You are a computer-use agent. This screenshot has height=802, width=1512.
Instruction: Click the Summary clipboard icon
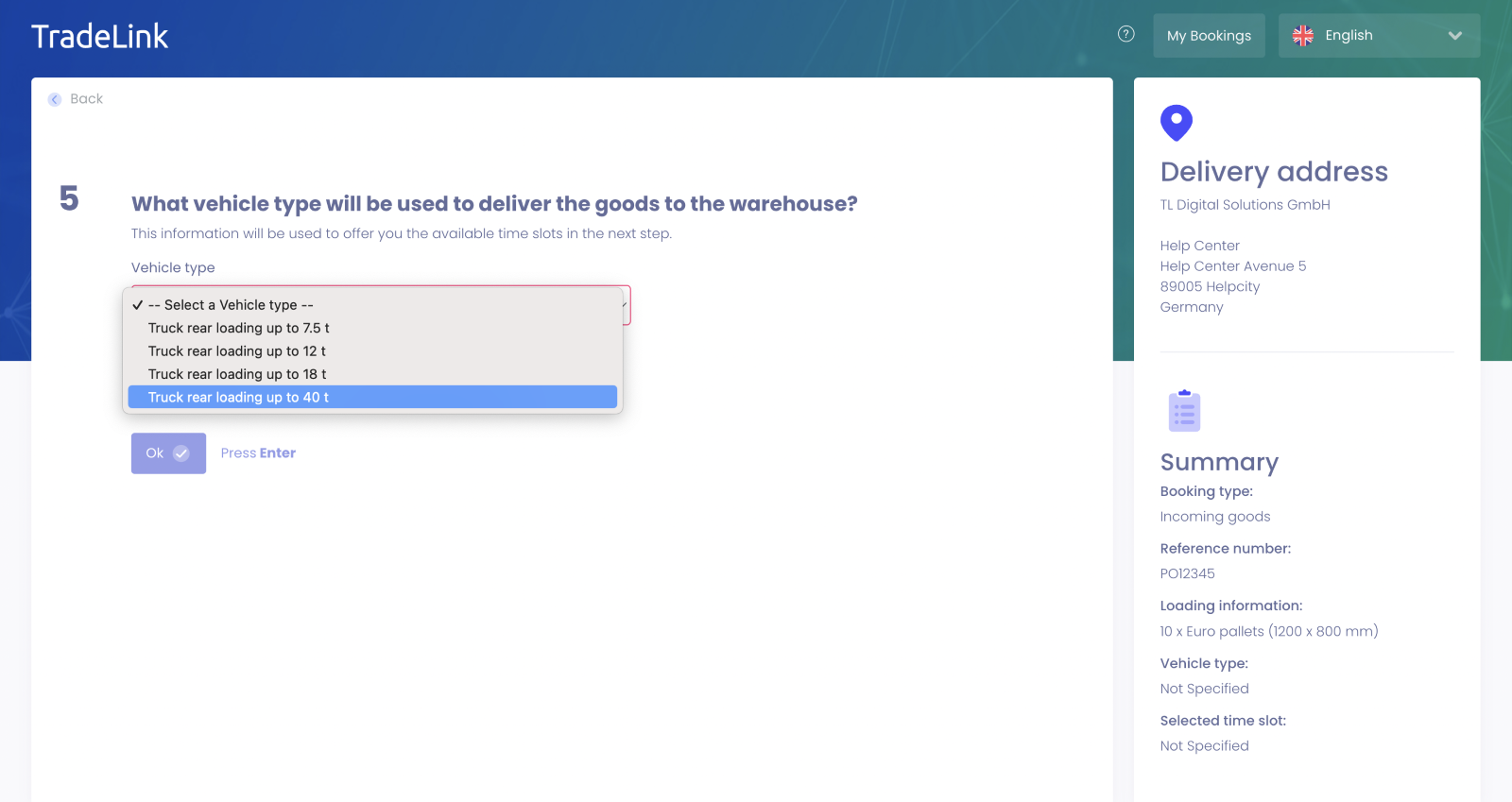pos(1184,411)
